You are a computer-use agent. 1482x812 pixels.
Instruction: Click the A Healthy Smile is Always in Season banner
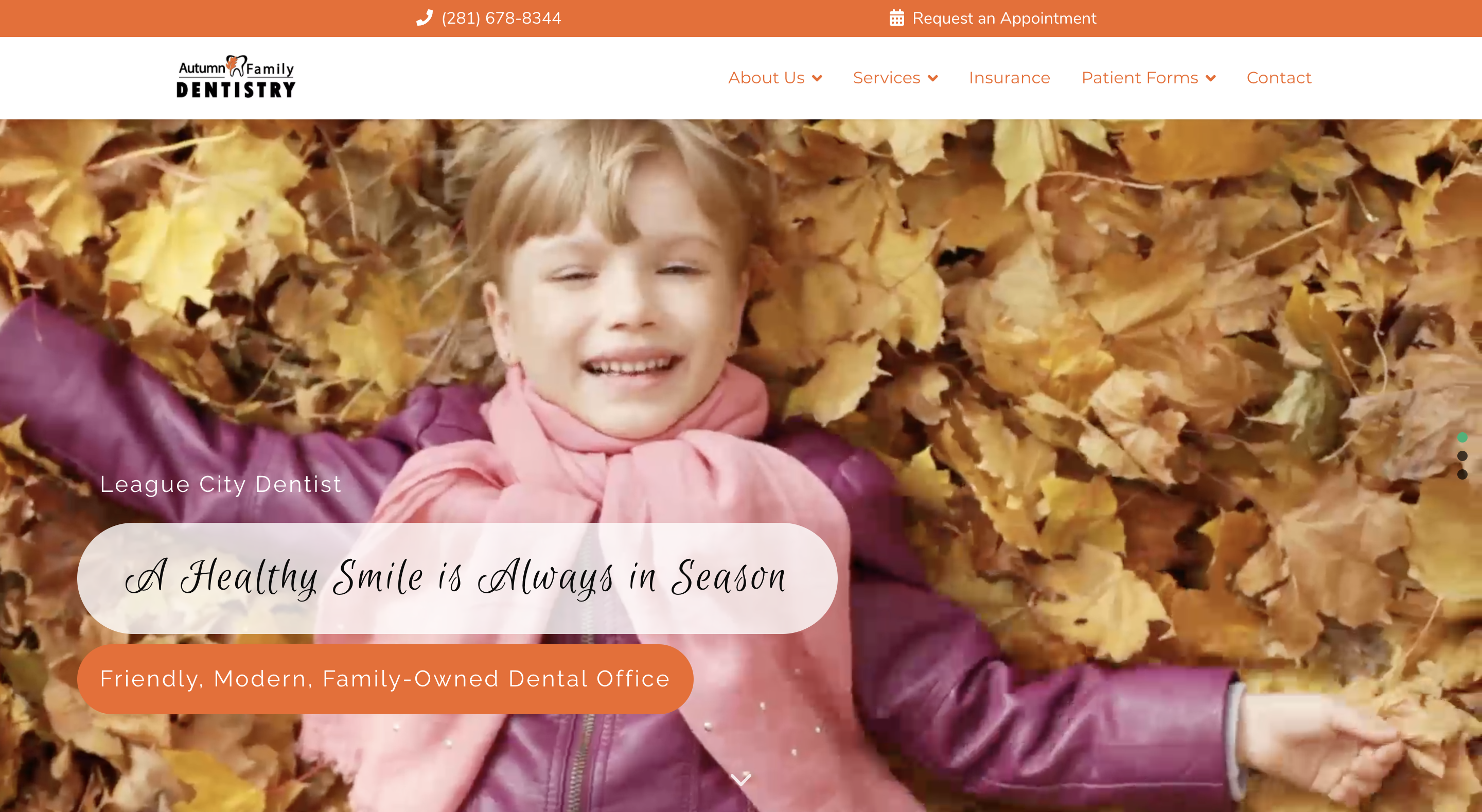pyautogui.click(x=457, y=578)
